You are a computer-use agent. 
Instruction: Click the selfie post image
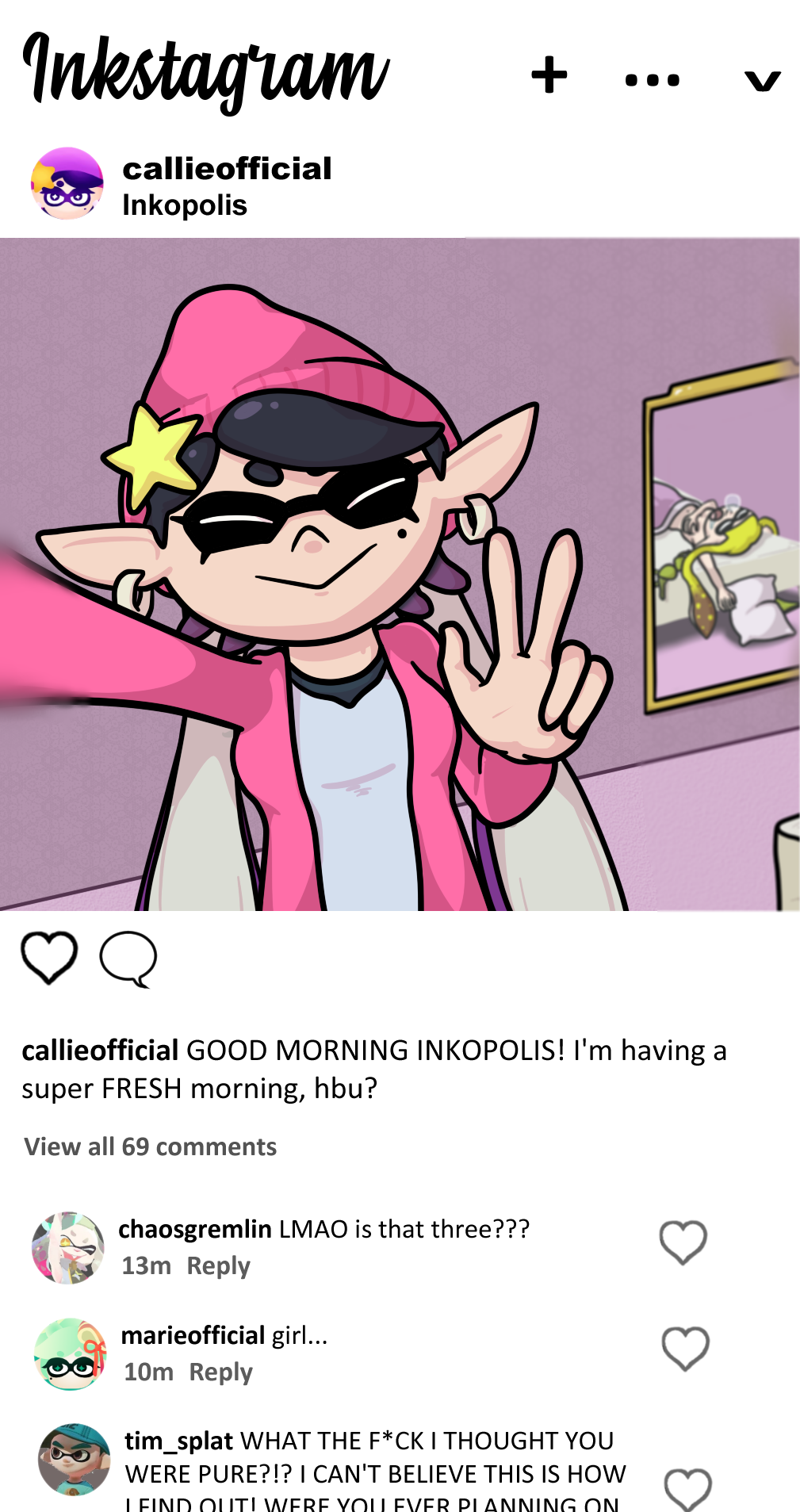coord(400,574)
